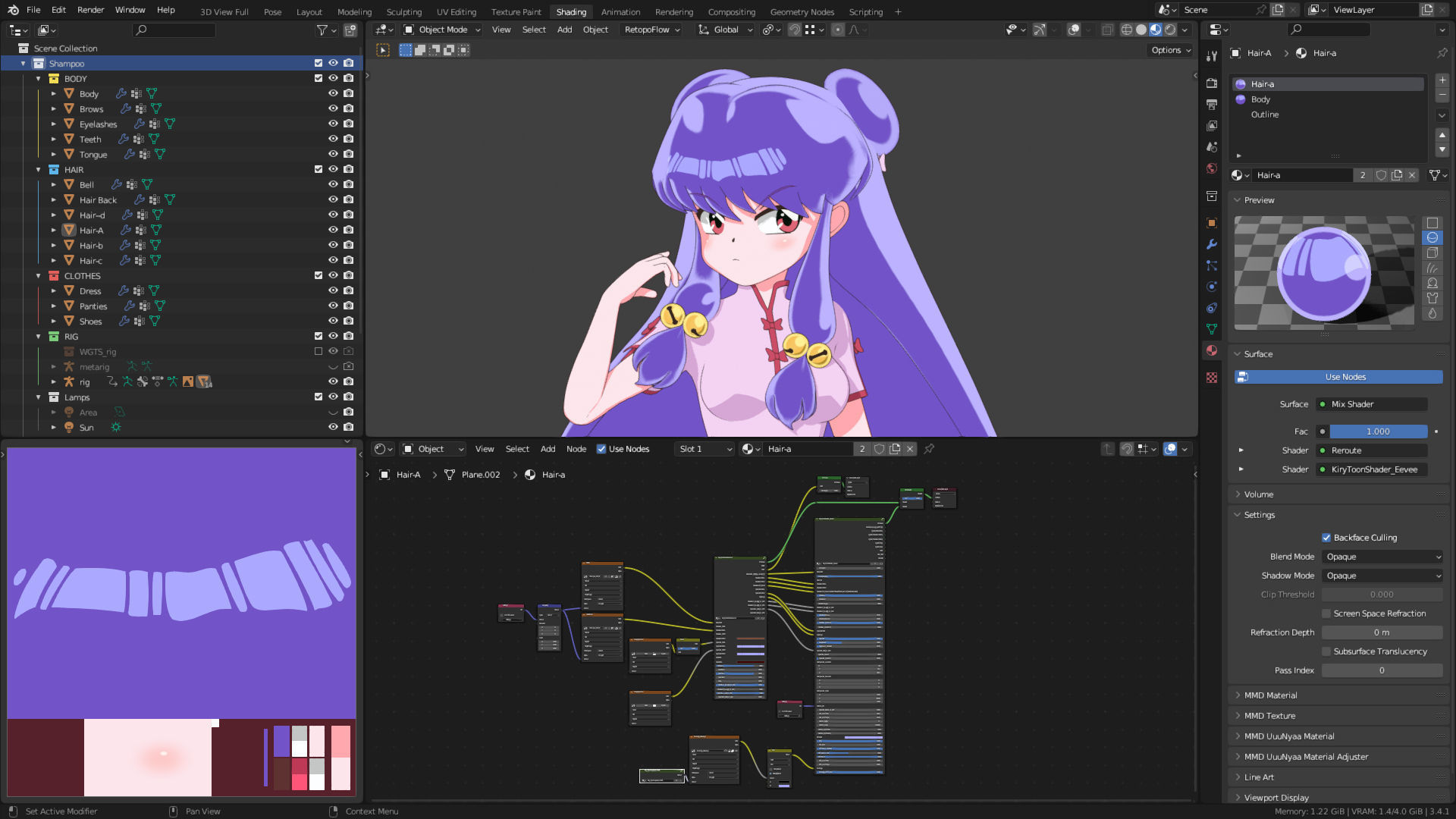The width and height of the screenshot is (1456, 819).
Task: Open the World properties tab
Action: click(1212, 168)
